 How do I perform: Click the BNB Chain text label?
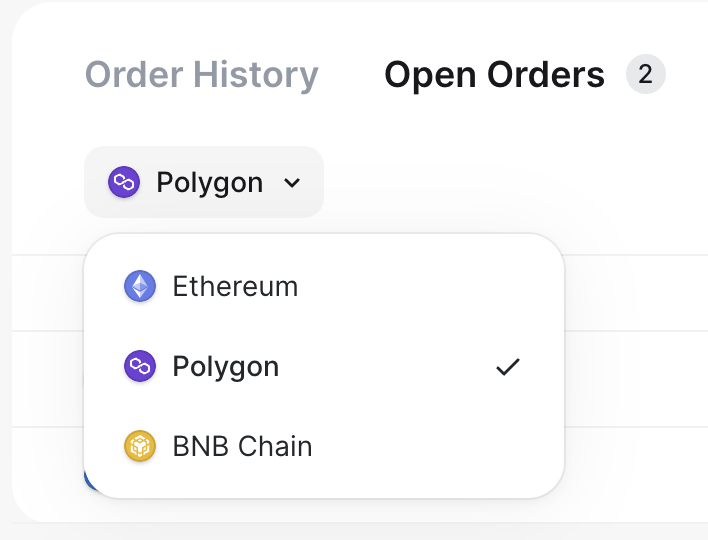pos(242,447)
